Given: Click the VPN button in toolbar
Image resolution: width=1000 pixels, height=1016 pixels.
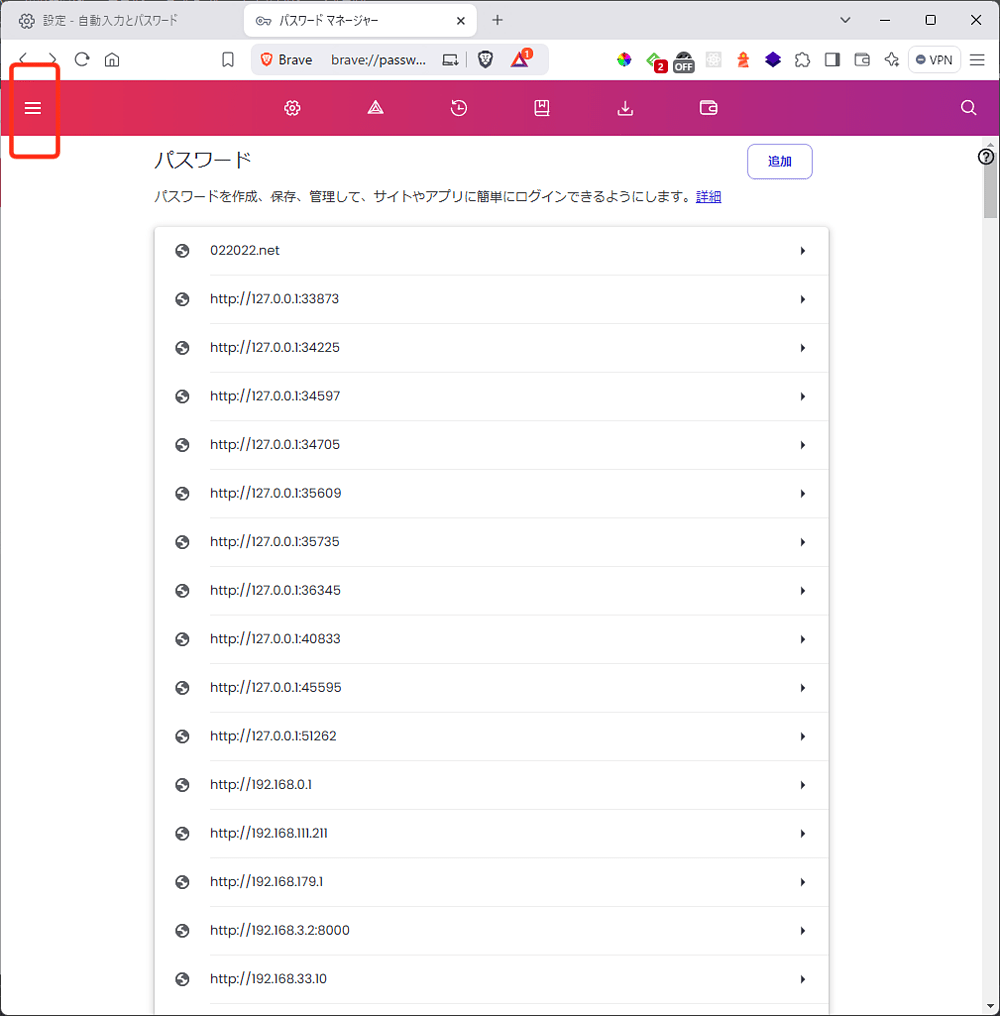Looking at the screenshot, I should pyautogui.click(x=934, y=60).
